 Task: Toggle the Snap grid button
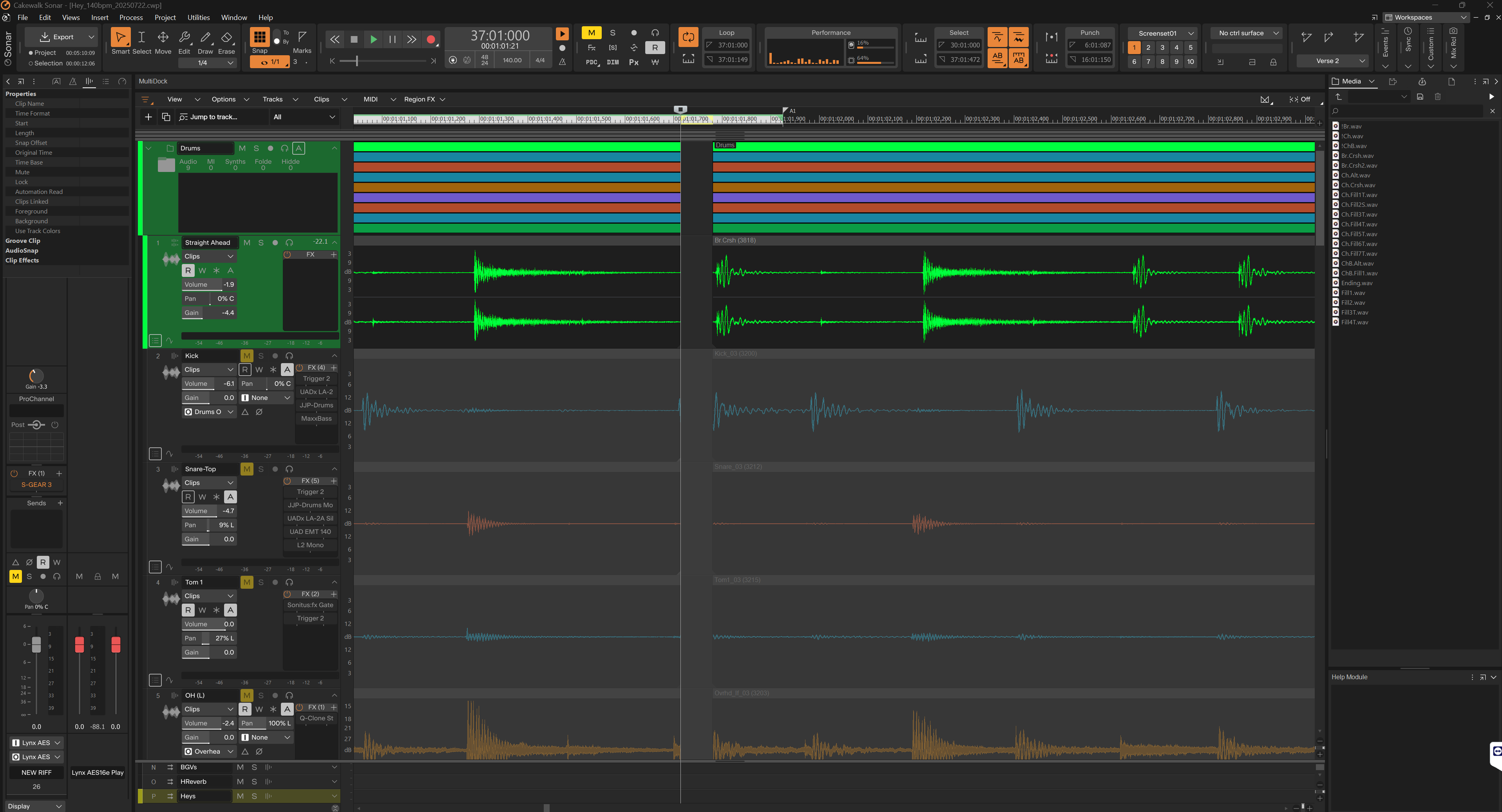click(x=260, y=37)
